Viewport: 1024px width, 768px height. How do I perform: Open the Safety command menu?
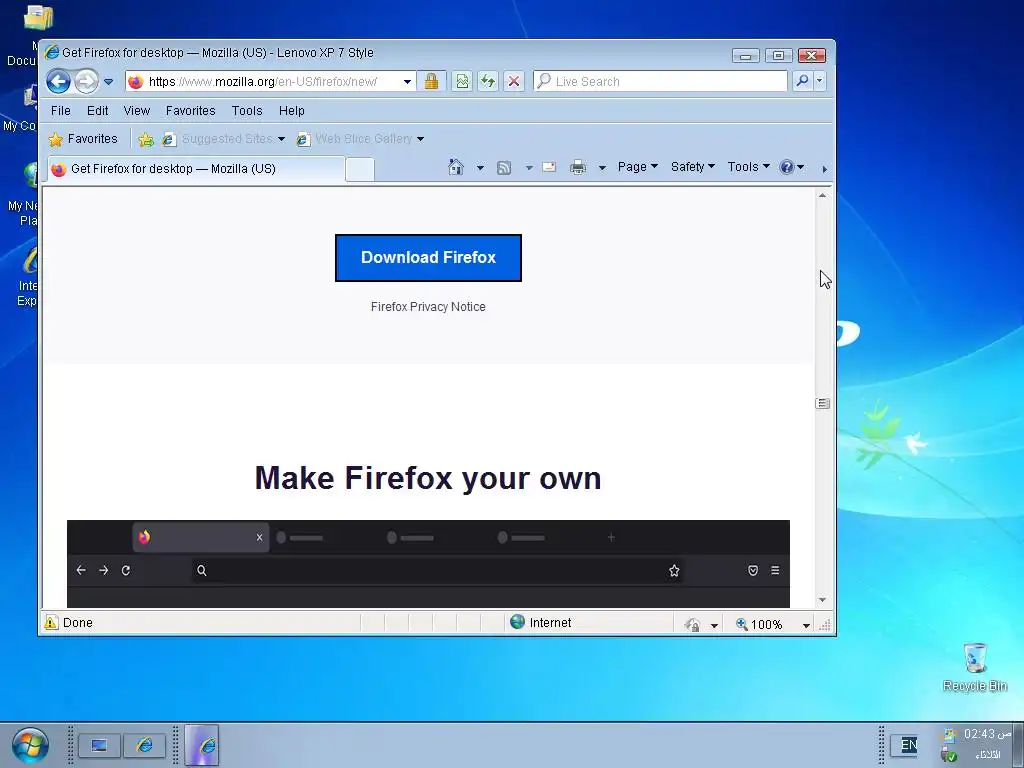(x=692, y=167)
